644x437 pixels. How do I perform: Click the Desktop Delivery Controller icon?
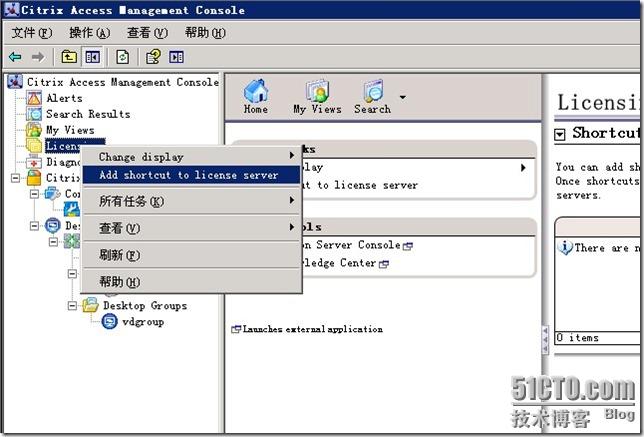coord(53,225)
